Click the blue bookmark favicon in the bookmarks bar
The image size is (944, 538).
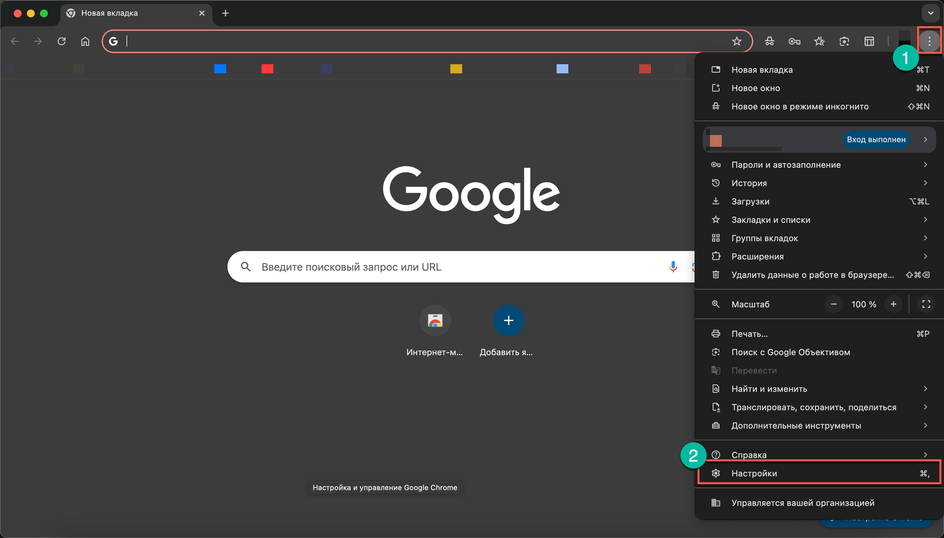tap(220, 69)
